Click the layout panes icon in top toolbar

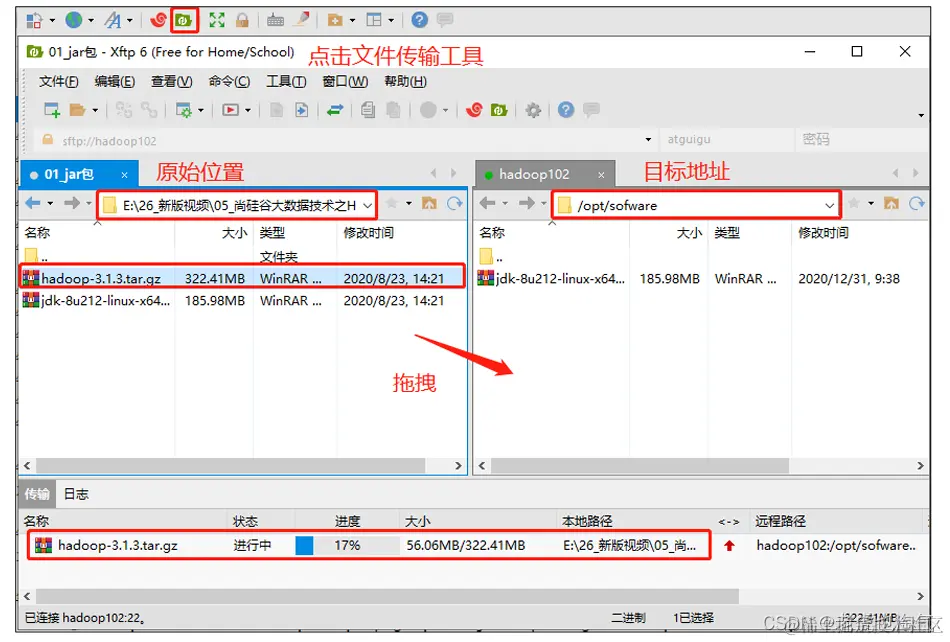[374, 21]
